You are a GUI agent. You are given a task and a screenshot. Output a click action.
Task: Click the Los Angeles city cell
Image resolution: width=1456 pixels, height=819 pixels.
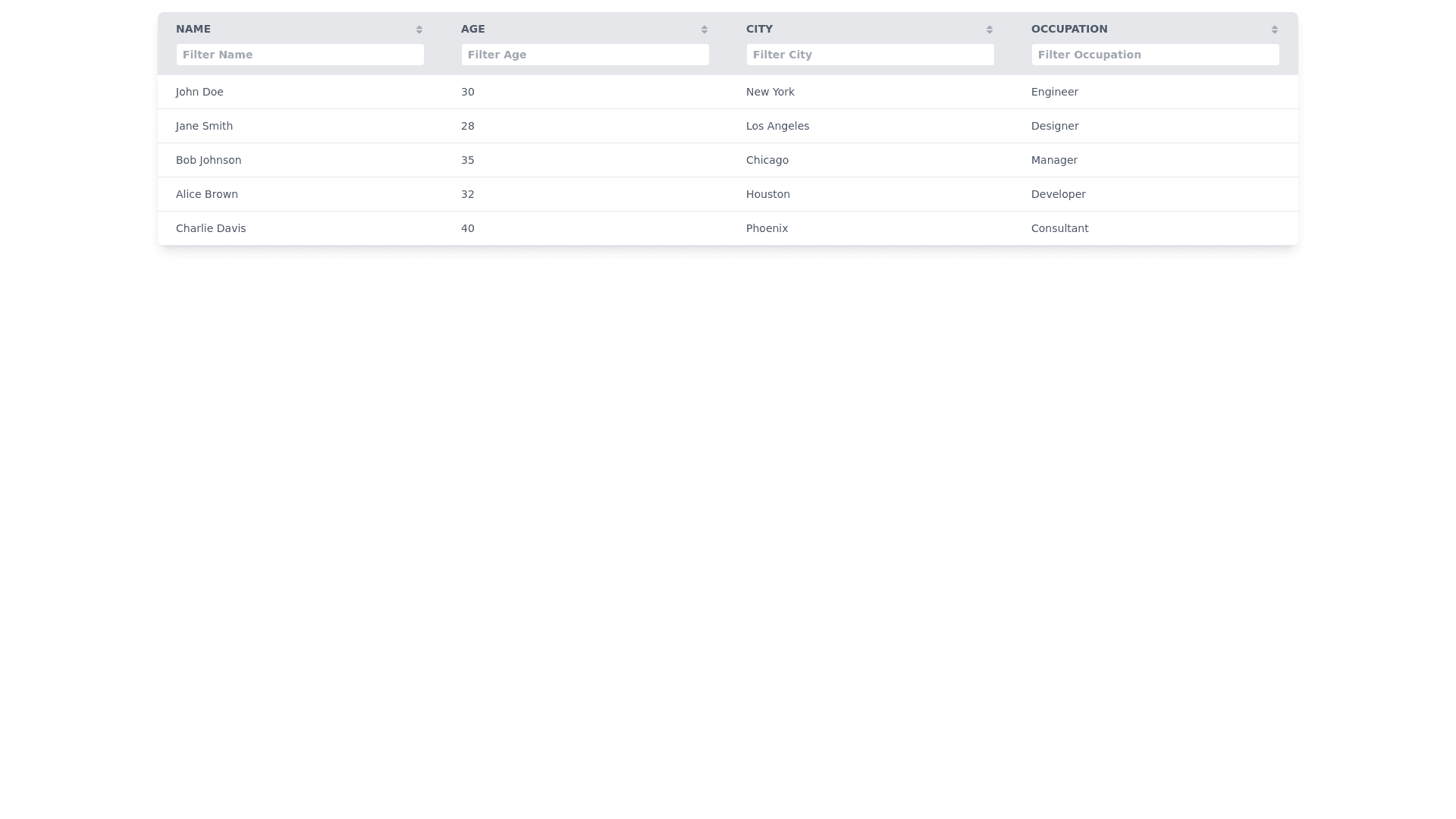777,126
